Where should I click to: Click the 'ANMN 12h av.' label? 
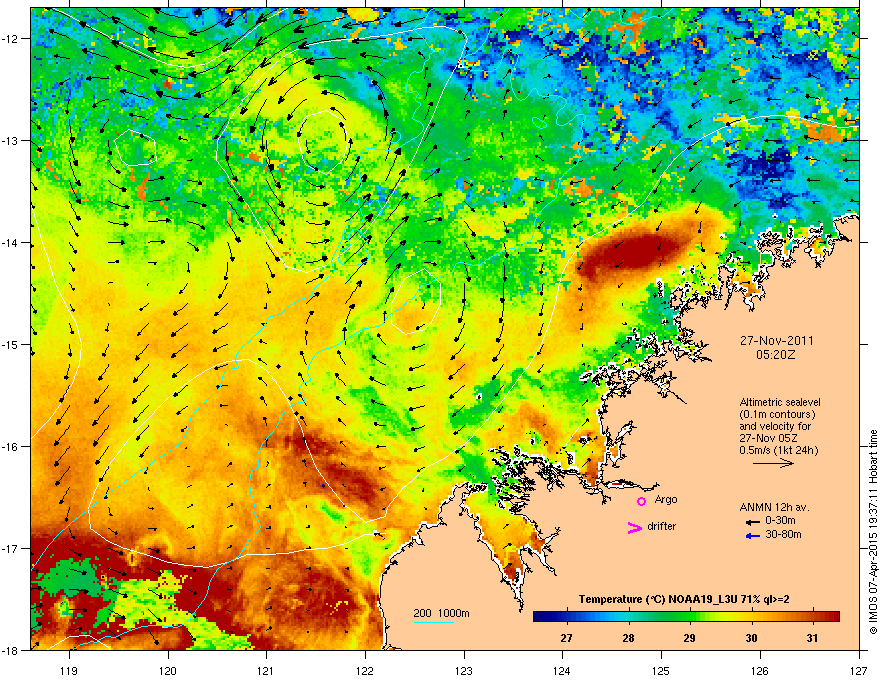(x=774, y=507)
